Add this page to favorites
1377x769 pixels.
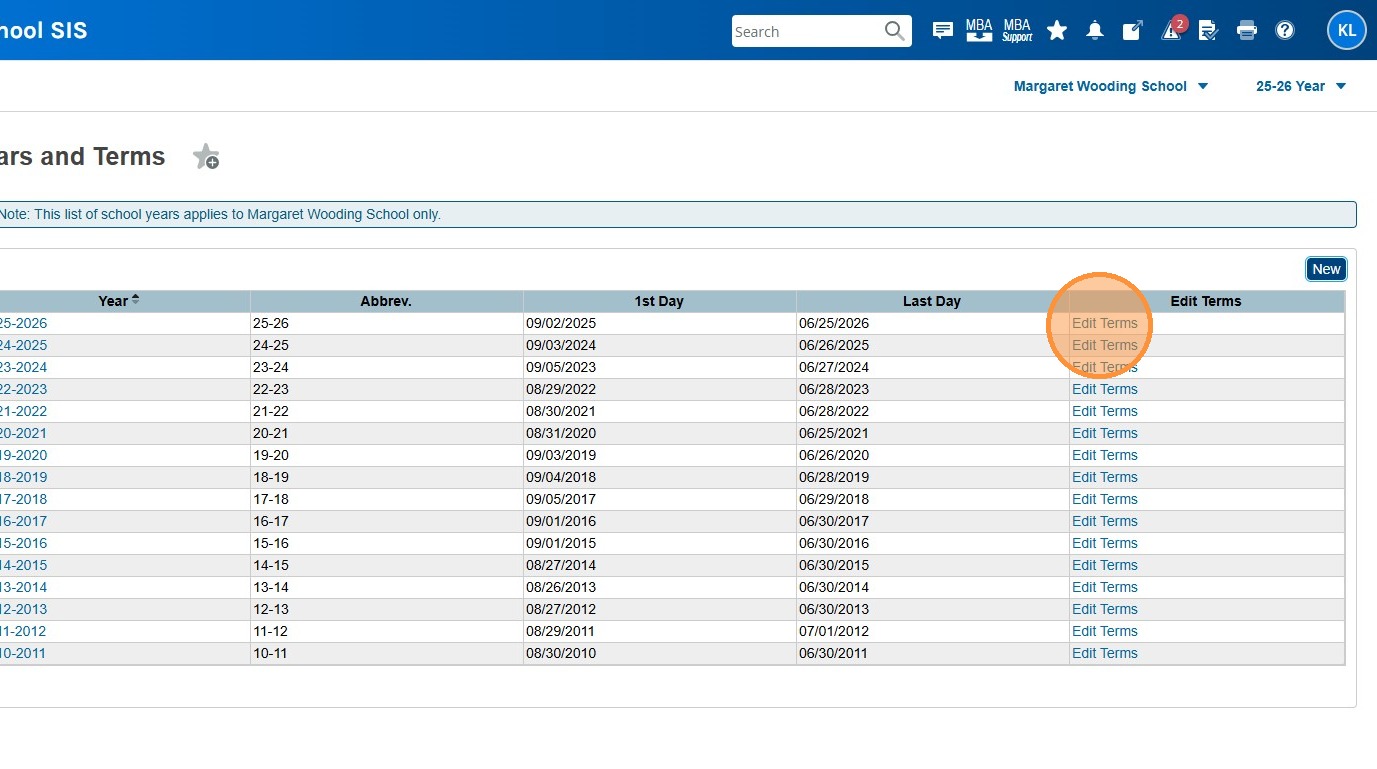point(206,157)
